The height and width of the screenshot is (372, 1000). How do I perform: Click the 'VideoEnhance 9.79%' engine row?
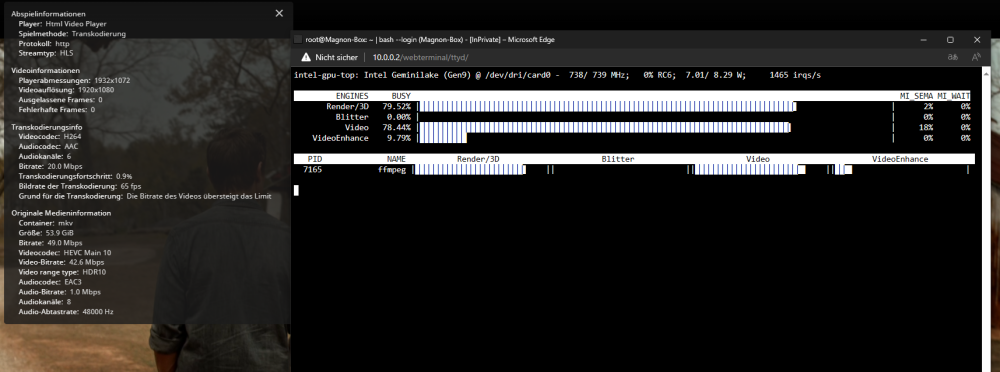click(632, 138)
